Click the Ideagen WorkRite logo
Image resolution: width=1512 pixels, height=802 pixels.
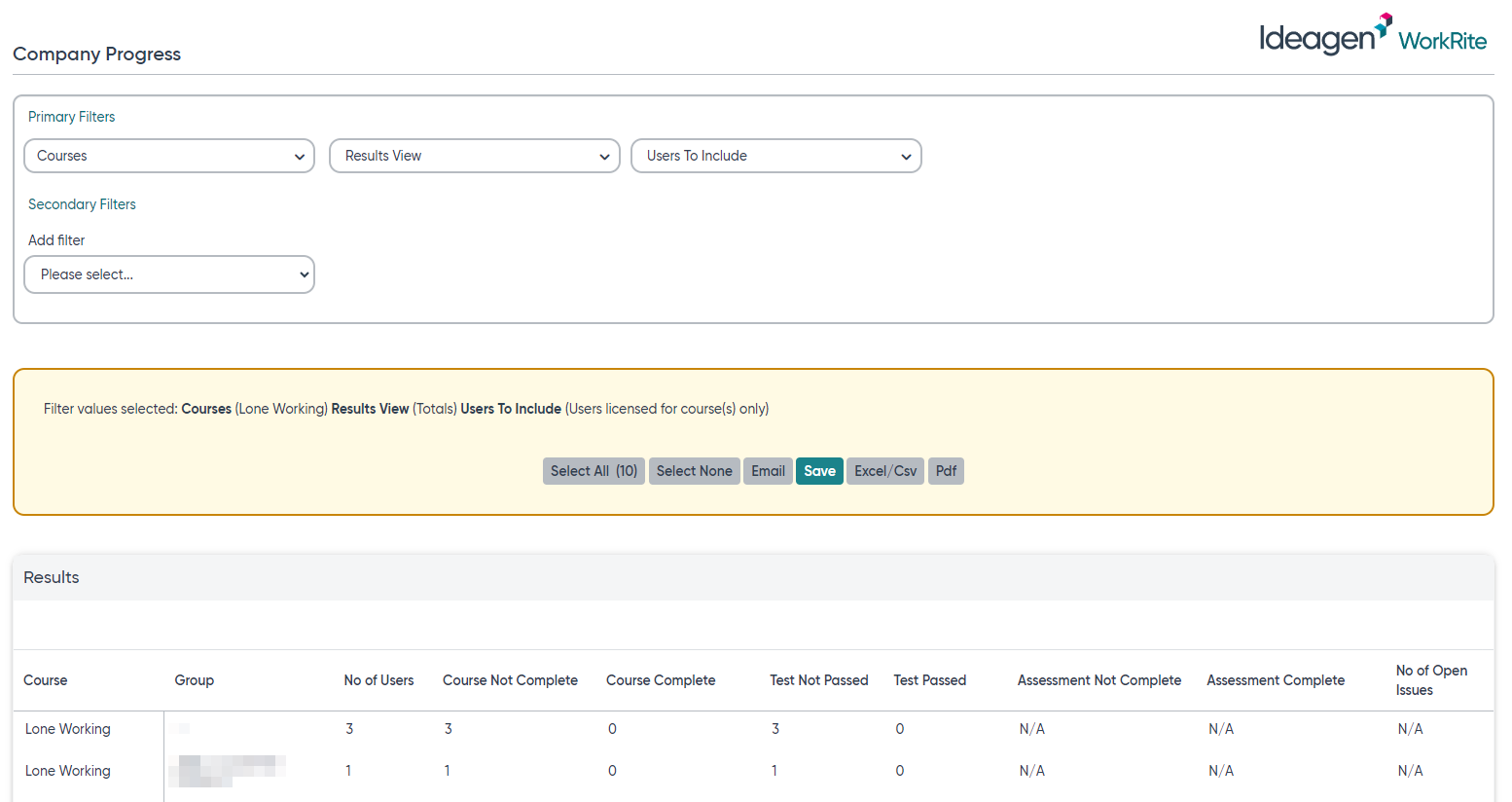click(1373, 35)
